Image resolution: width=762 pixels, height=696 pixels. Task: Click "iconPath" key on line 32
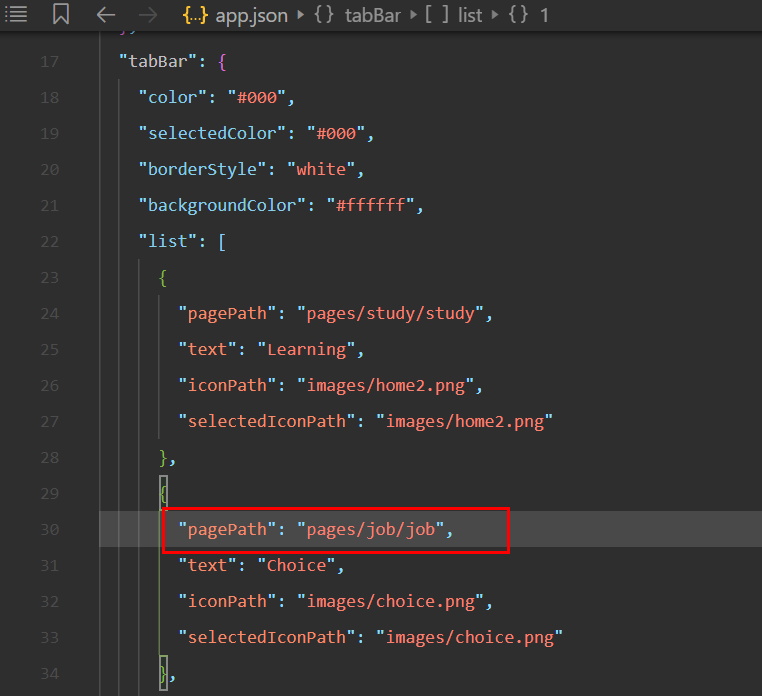click(227, 602)
